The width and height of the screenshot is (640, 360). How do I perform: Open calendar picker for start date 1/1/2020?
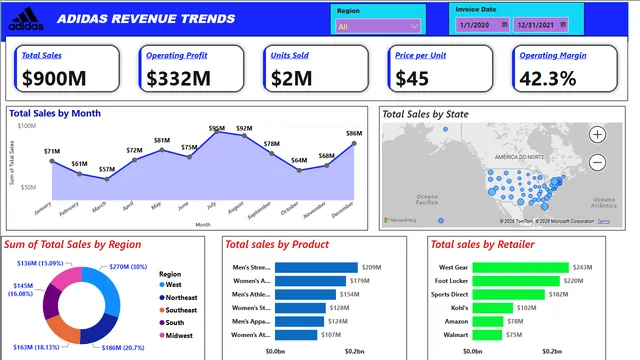504,24
